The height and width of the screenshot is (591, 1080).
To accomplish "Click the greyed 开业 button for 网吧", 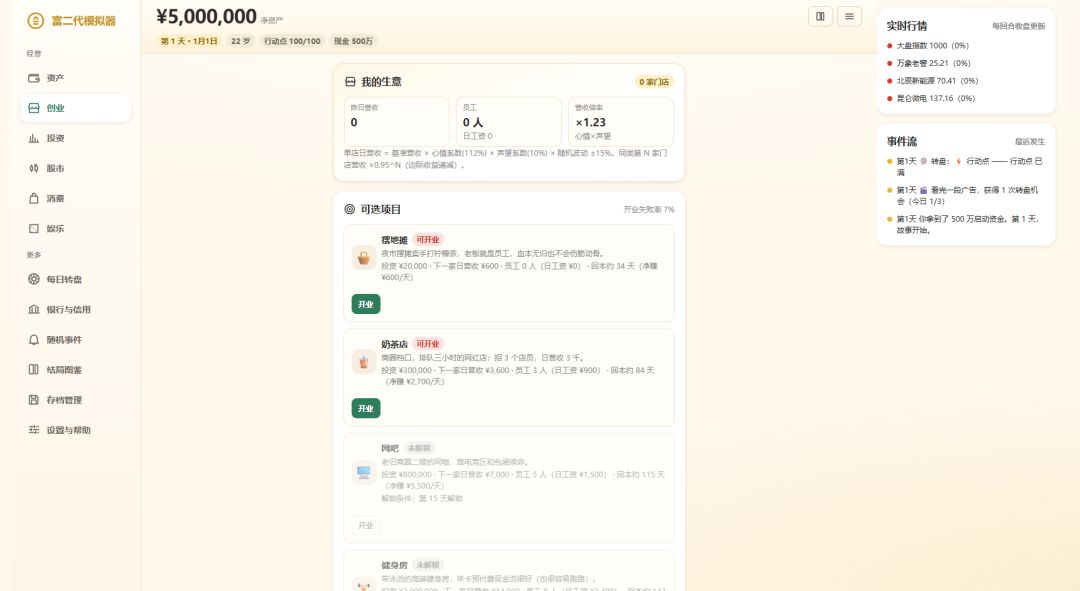I will pyautogui.click(x=366, y=525).
